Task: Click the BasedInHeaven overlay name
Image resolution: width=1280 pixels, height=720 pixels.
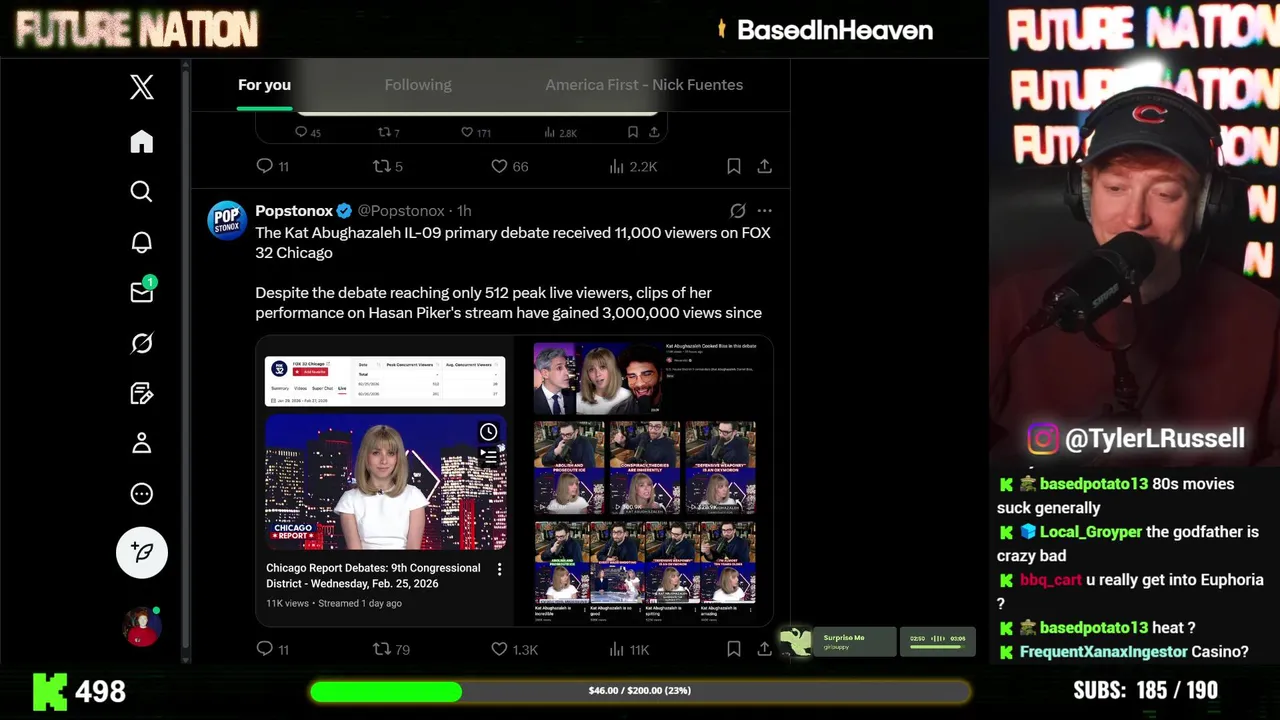Action: point(835,30)
